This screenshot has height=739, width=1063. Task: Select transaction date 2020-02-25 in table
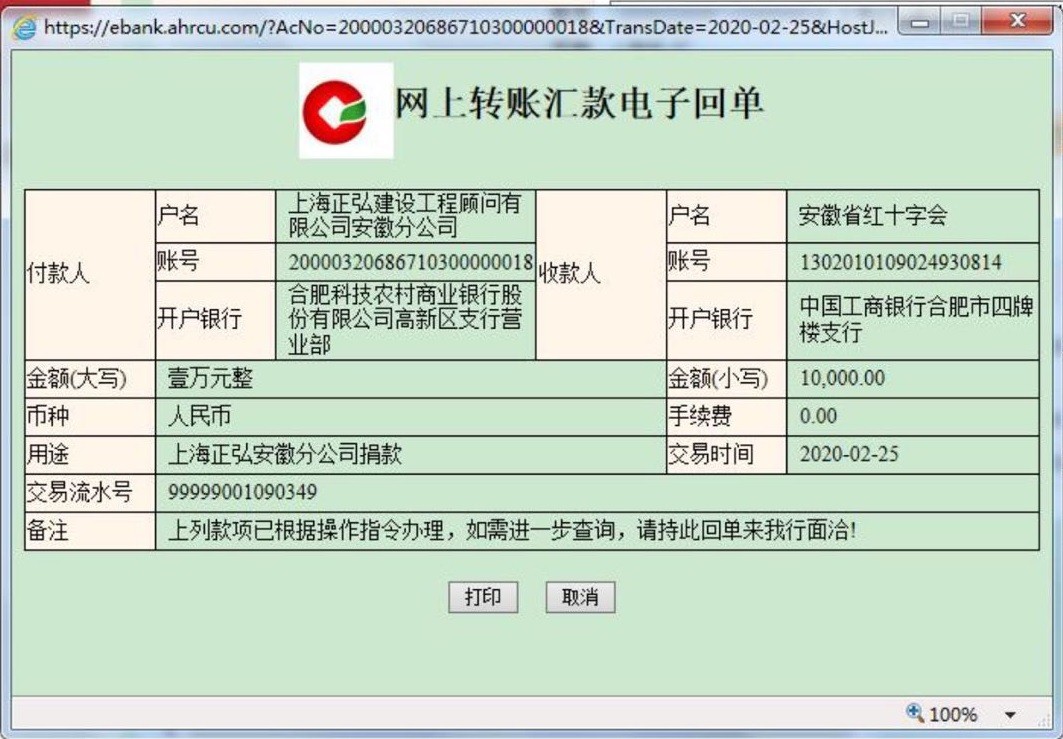(849, 454)
